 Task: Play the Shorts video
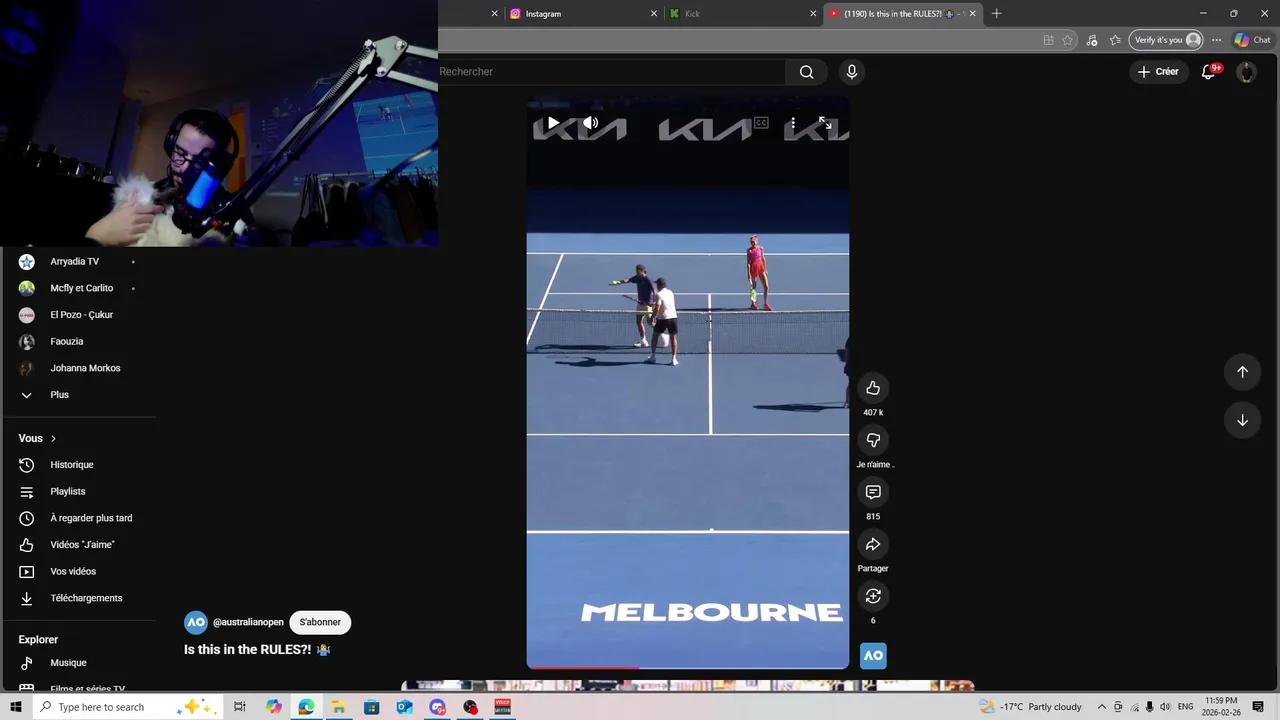pyautogui.click(x=553, y=123)
